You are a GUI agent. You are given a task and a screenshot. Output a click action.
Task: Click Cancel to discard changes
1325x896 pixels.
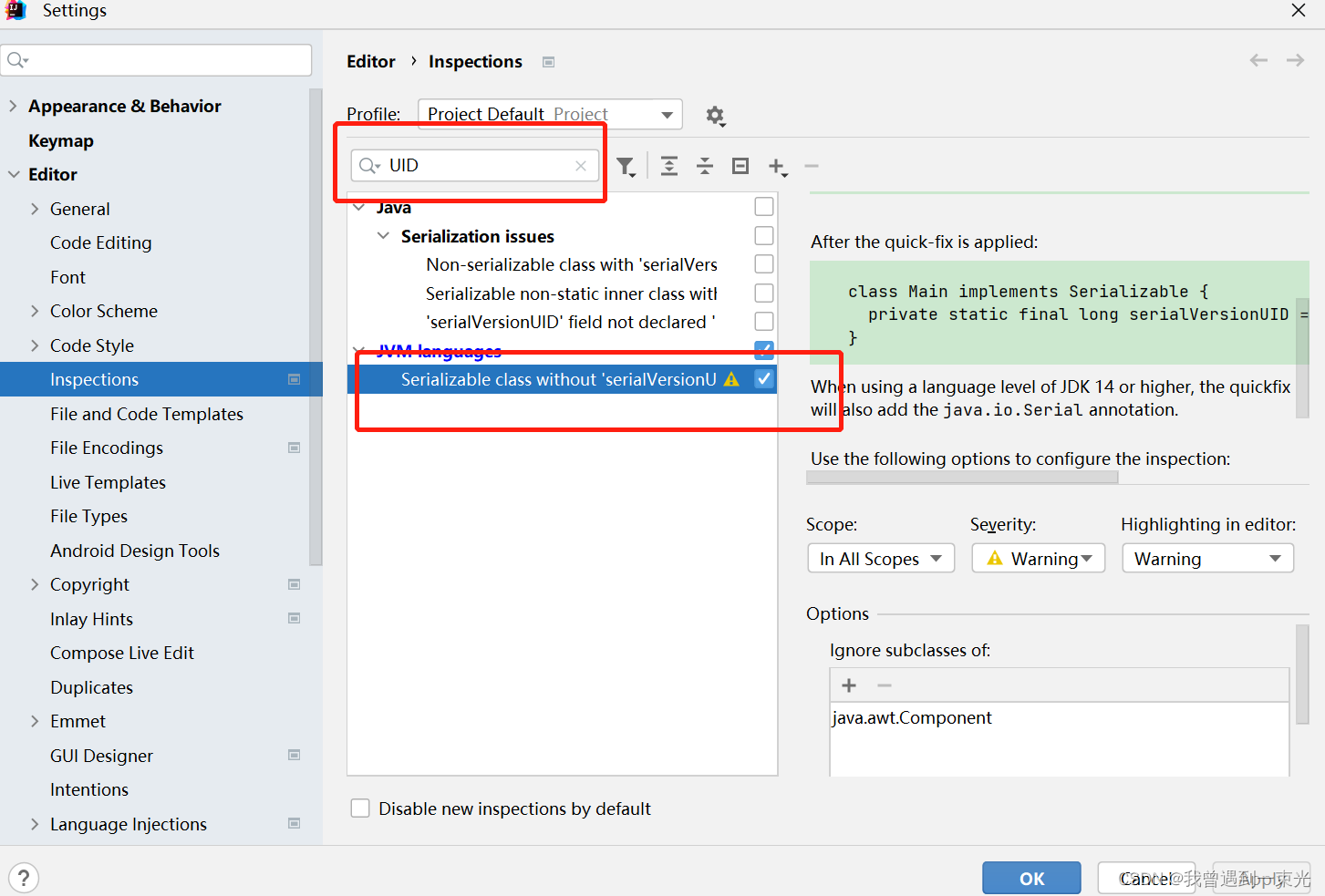pos(1146,878)
